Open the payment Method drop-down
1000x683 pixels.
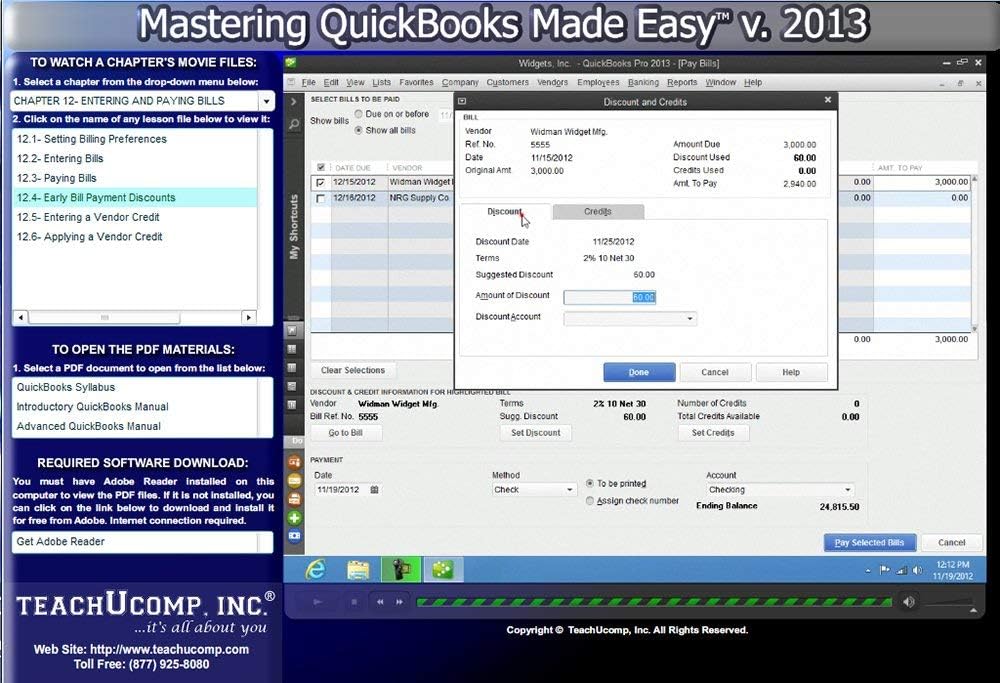point(570,490)
